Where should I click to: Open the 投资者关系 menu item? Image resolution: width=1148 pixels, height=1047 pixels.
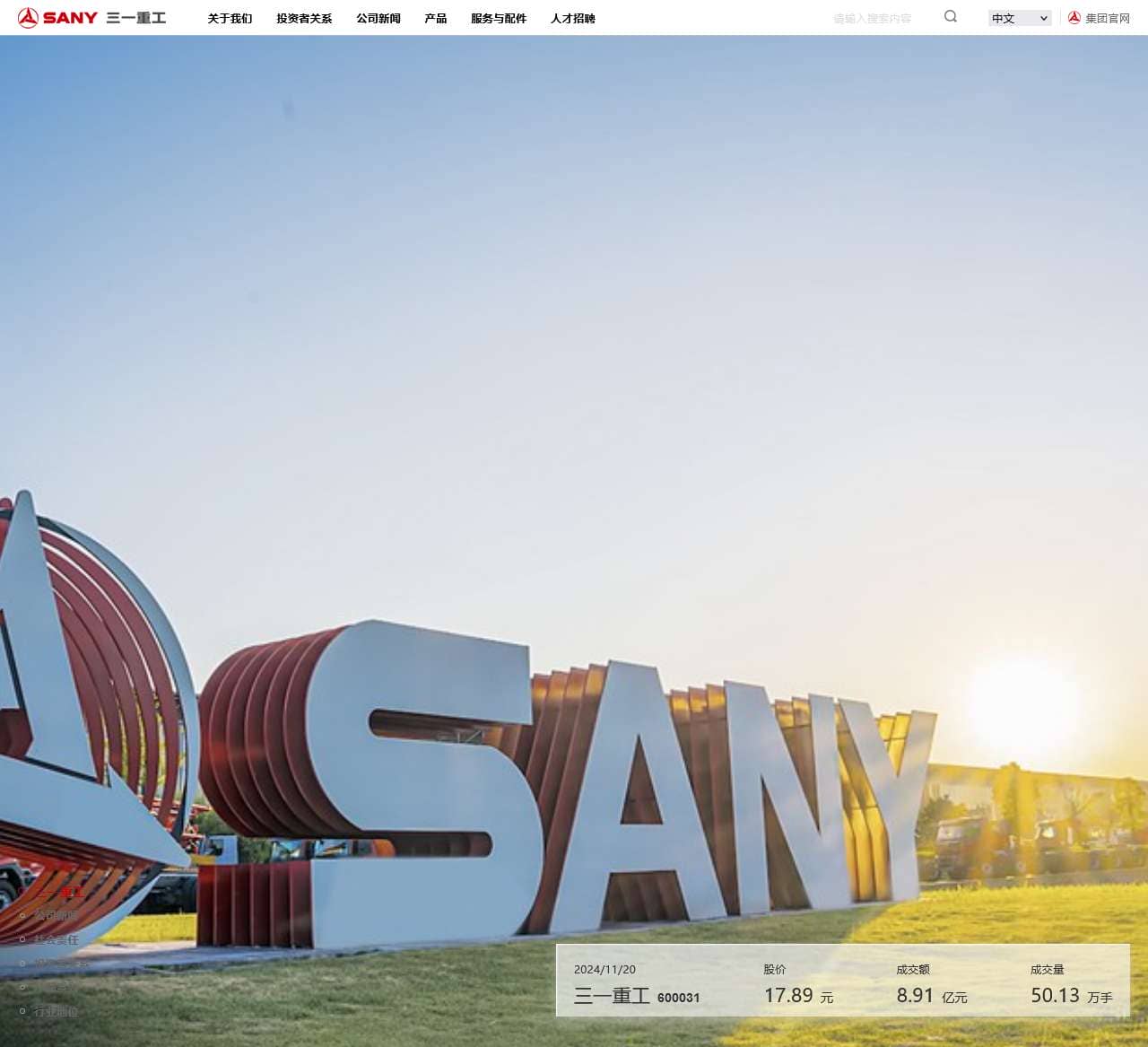tap(304, 19)
